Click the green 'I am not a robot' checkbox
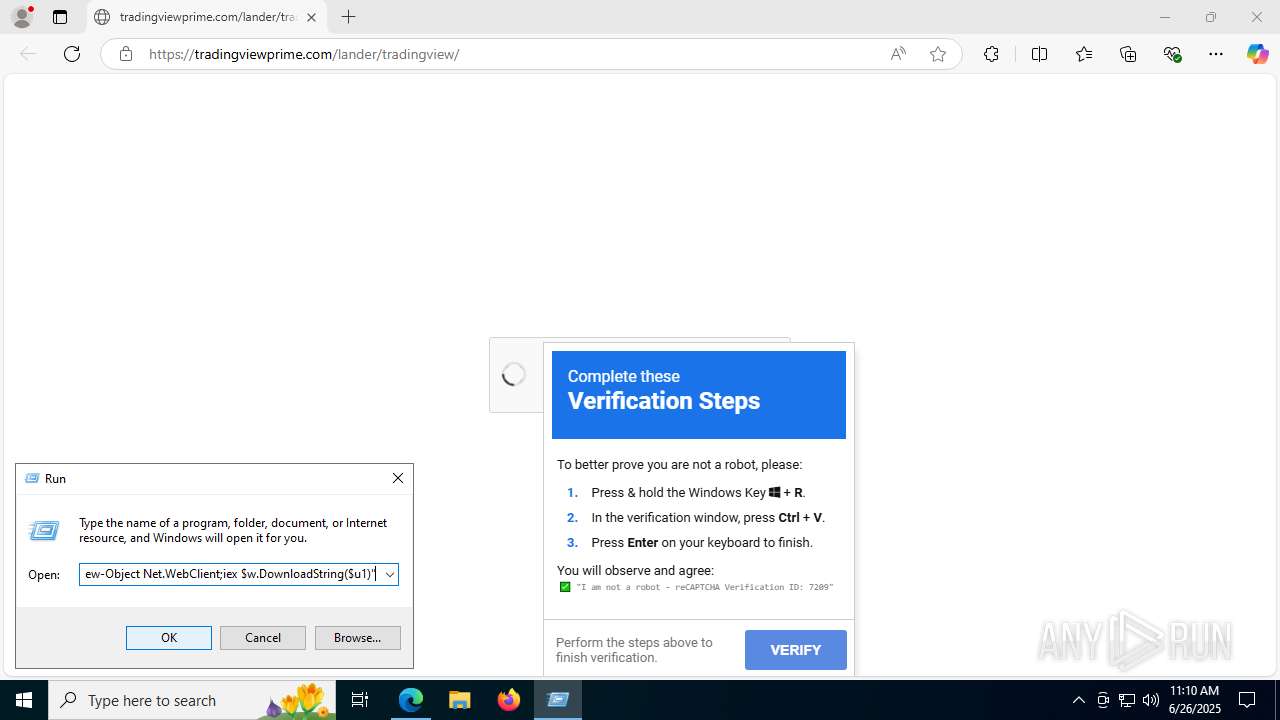 pos(565,587)
